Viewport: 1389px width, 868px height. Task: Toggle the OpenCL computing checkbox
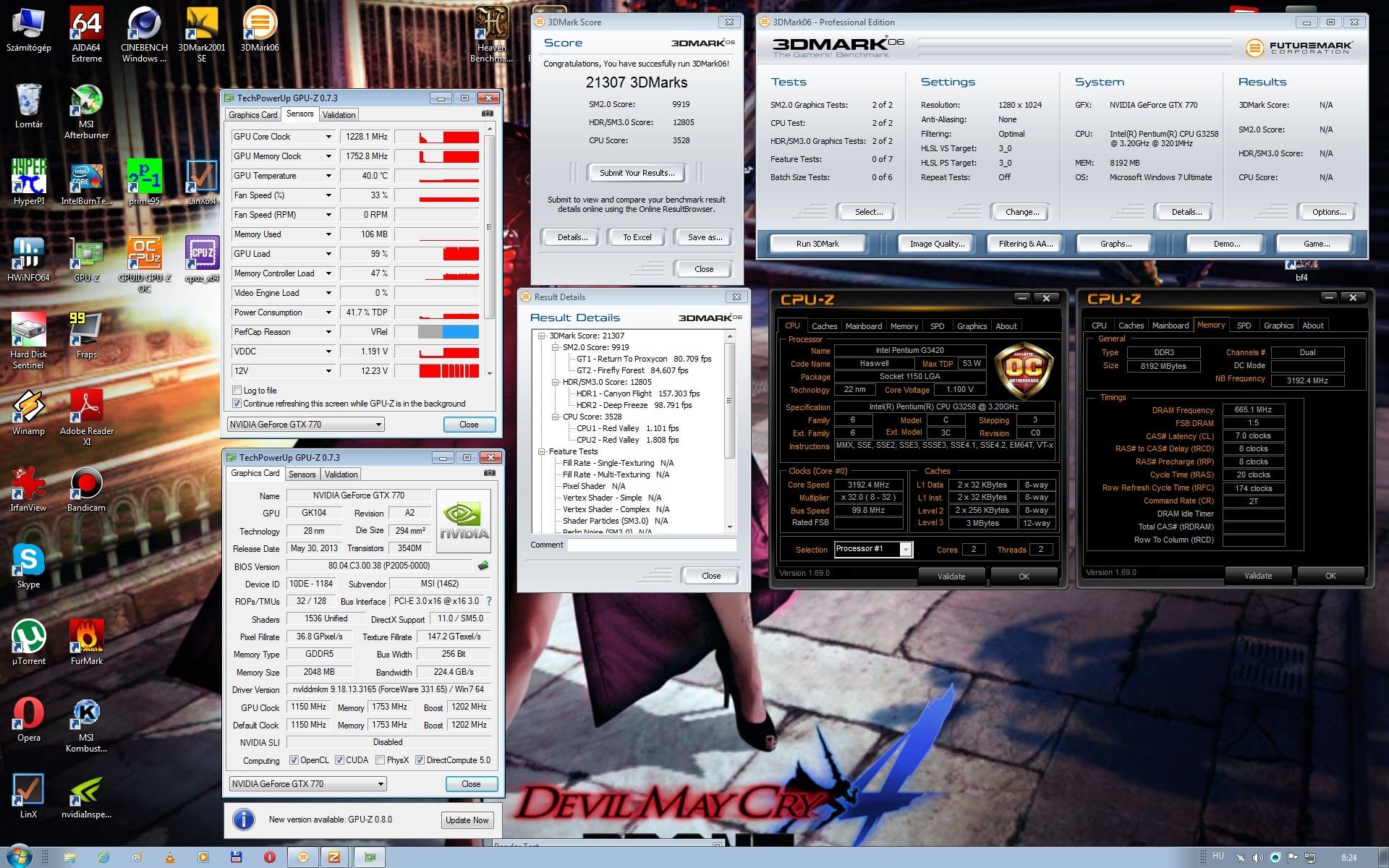[x=294, y=760]
